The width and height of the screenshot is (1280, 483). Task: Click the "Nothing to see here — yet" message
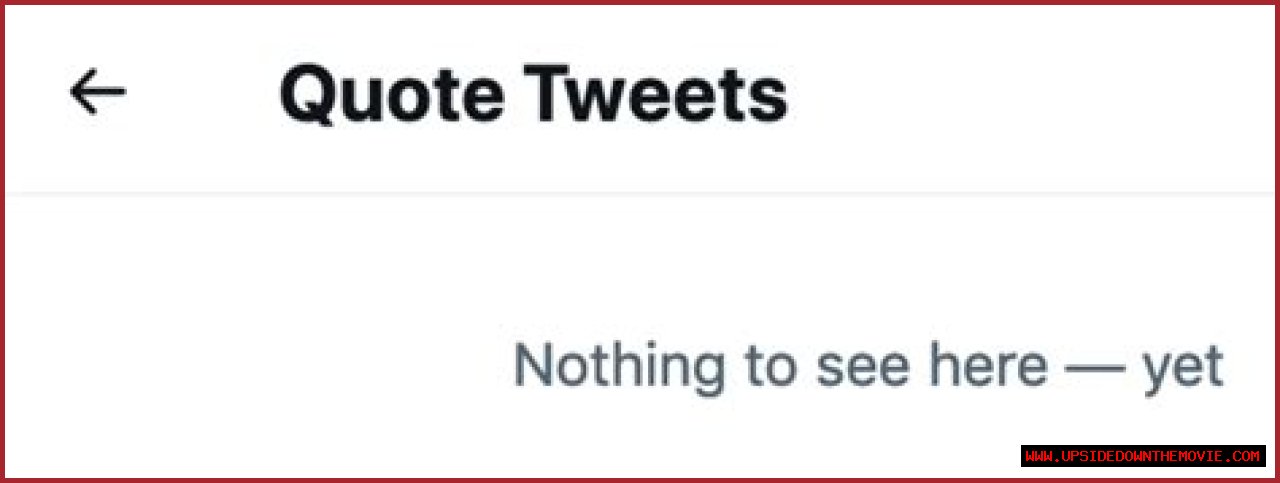coord(868,366)
